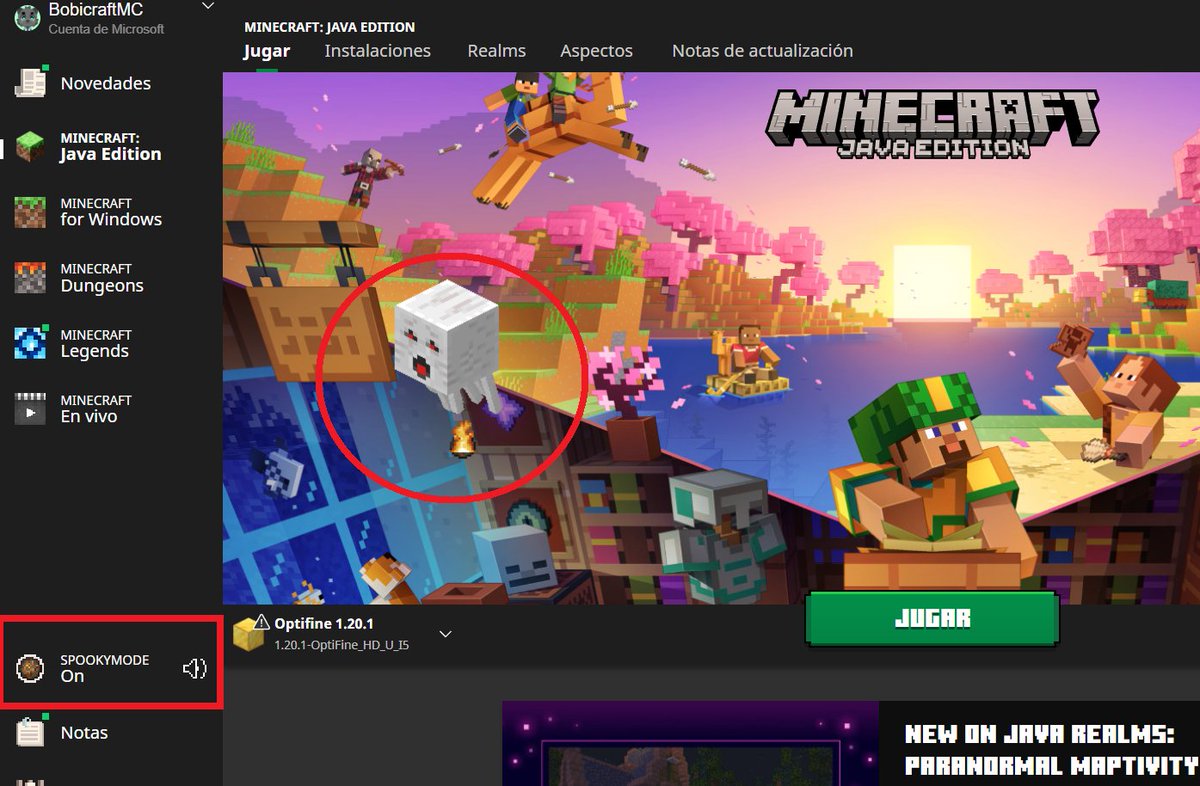Open Minecraft Legends icon
1200x786 pixels.
click(x=30, y=343)
